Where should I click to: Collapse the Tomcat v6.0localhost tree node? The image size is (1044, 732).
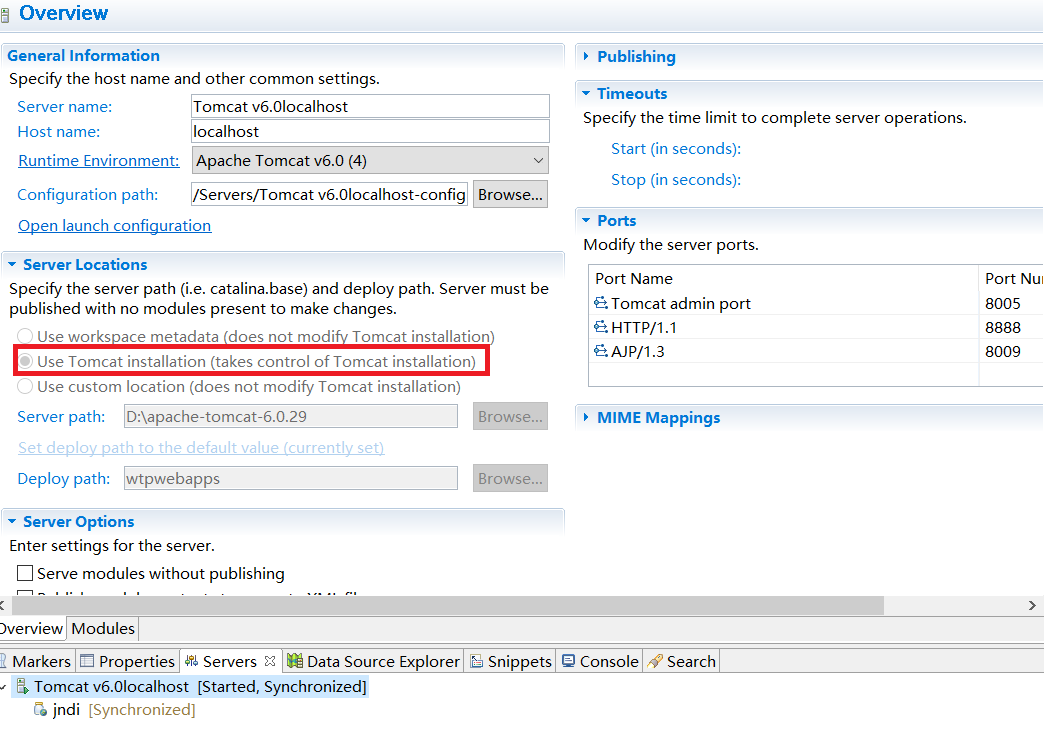4,686
